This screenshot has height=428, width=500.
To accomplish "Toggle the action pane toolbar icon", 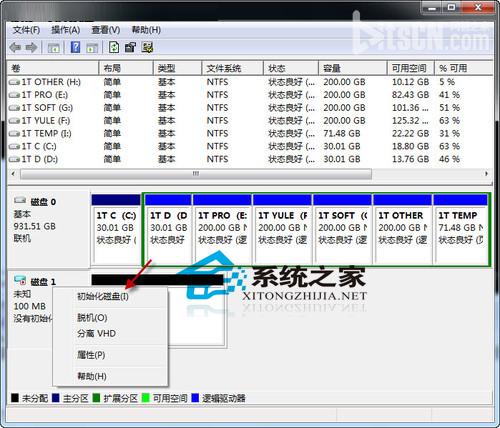I will click(92, 48).
